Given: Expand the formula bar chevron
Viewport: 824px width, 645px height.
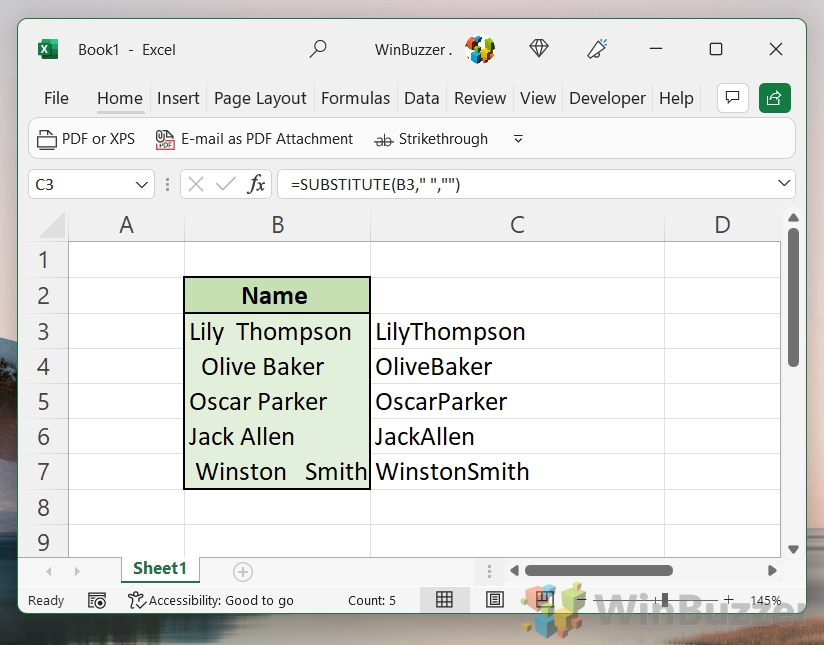Looking at the screenshot, I should pyautogui.click(x=784, y=183).
